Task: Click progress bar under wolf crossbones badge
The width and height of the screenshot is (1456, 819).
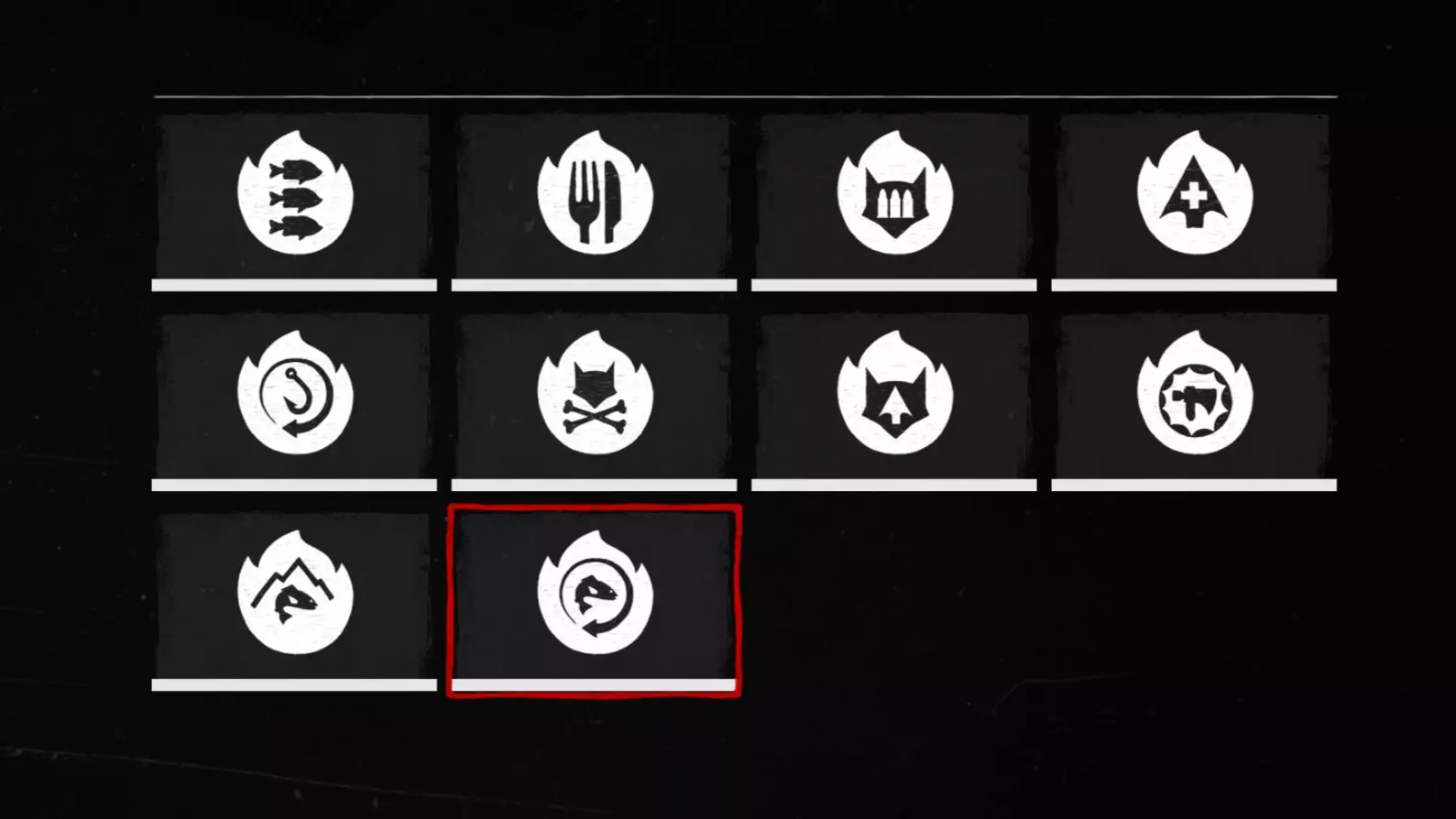Action: click(594, 486)
